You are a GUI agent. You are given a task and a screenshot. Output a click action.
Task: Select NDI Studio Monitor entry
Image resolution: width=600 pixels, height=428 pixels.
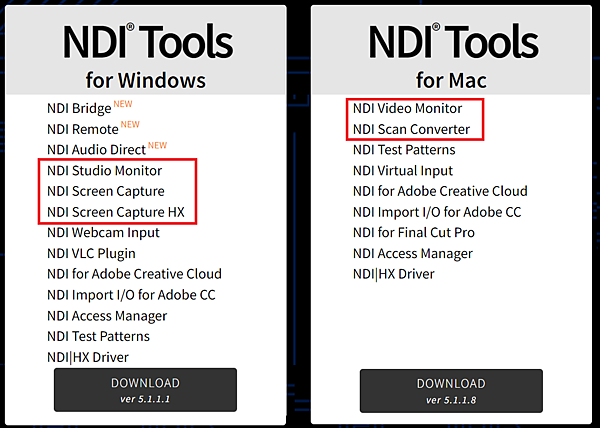(x=104, y=171)
